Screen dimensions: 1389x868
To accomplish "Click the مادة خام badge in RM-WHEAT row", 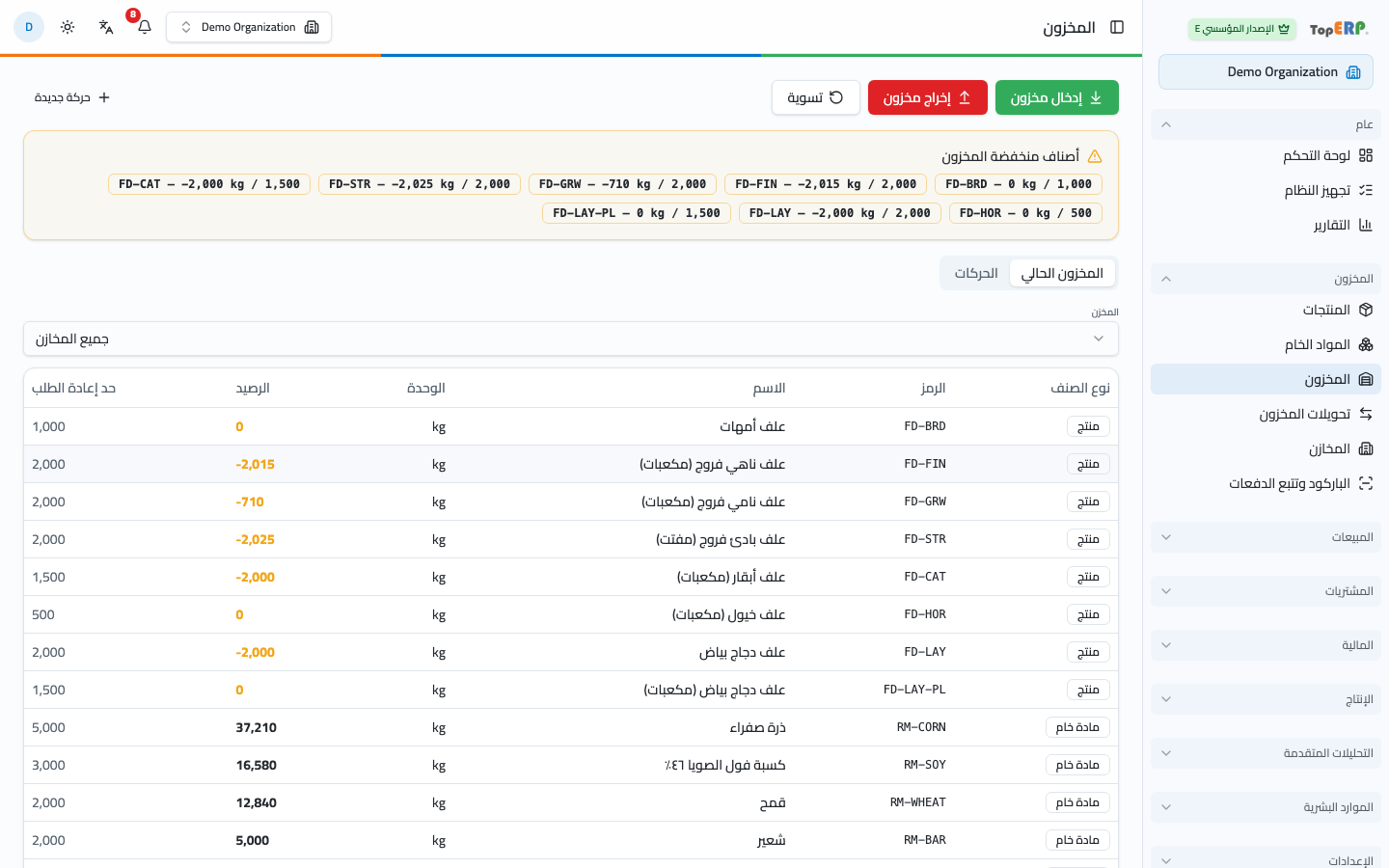I will pos(1077,802).
